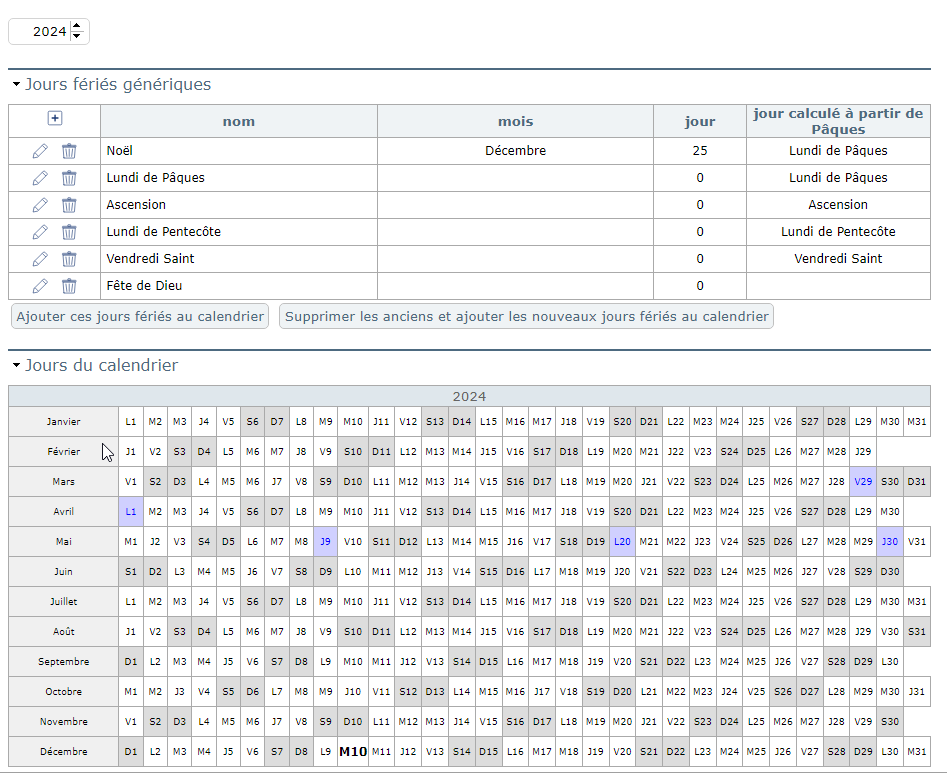Delete the Ascension holiday row

(x=69, y=205)
